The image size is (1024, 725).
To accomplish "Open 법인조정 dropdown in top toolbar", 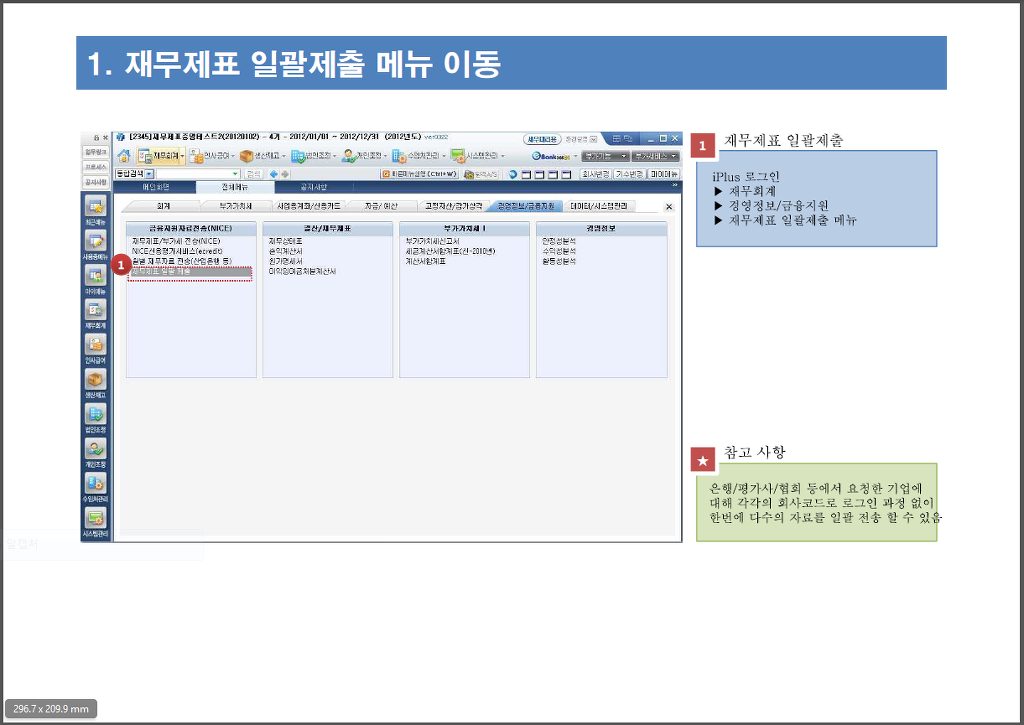I will pyautogui.click(x=313, y=156).
